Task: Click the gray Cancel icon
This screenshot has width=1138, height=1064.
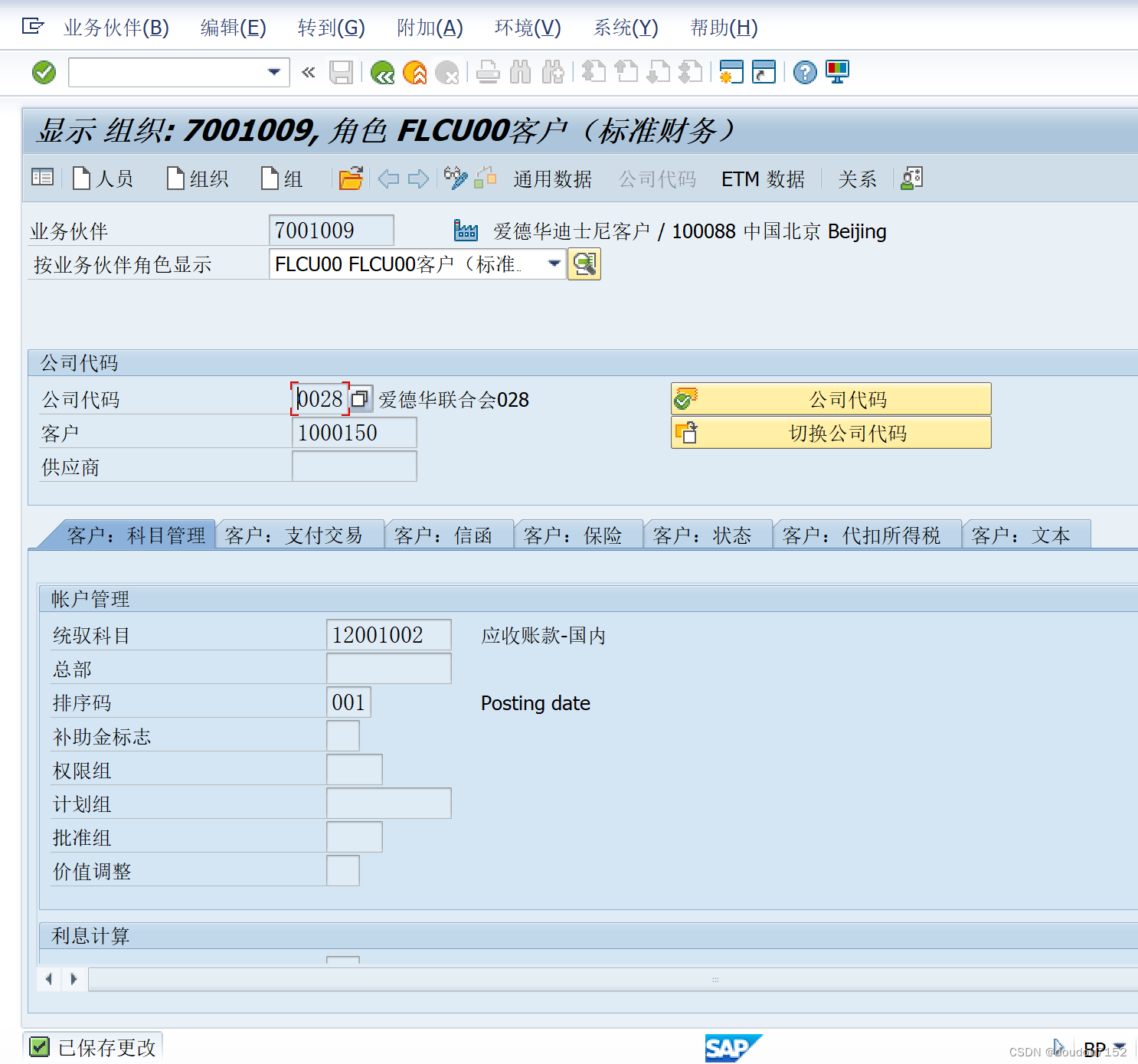Action: (446, 73)
